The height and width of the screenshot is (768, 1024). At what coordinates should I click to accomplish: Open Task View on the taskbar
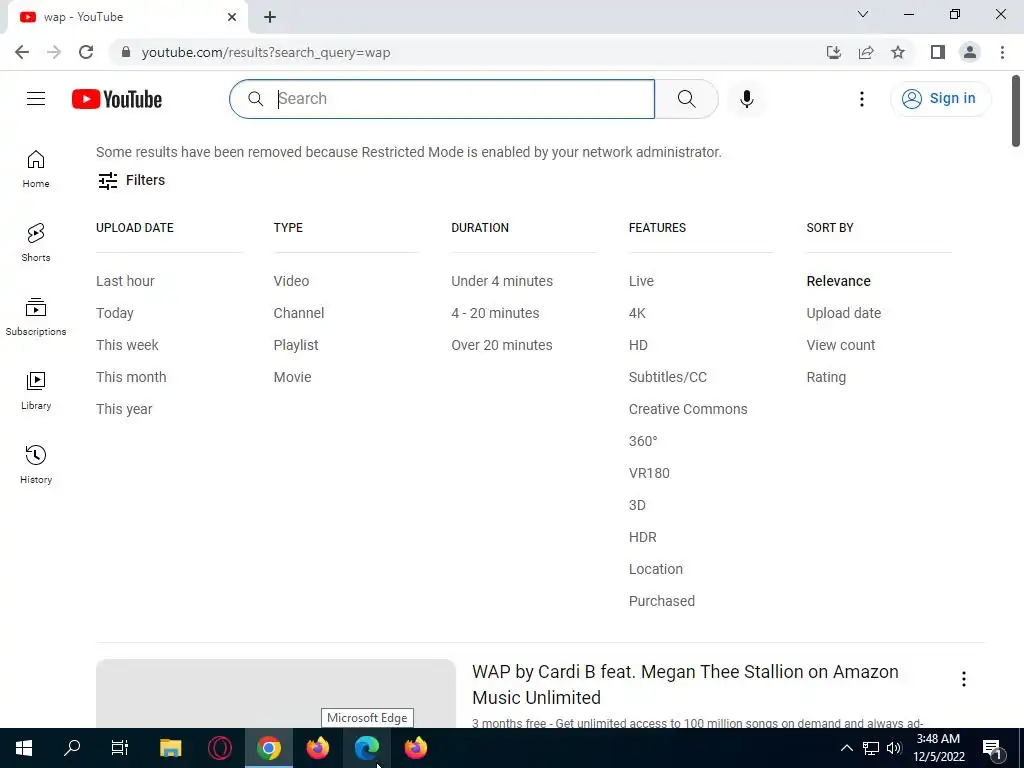coord(120,748)
